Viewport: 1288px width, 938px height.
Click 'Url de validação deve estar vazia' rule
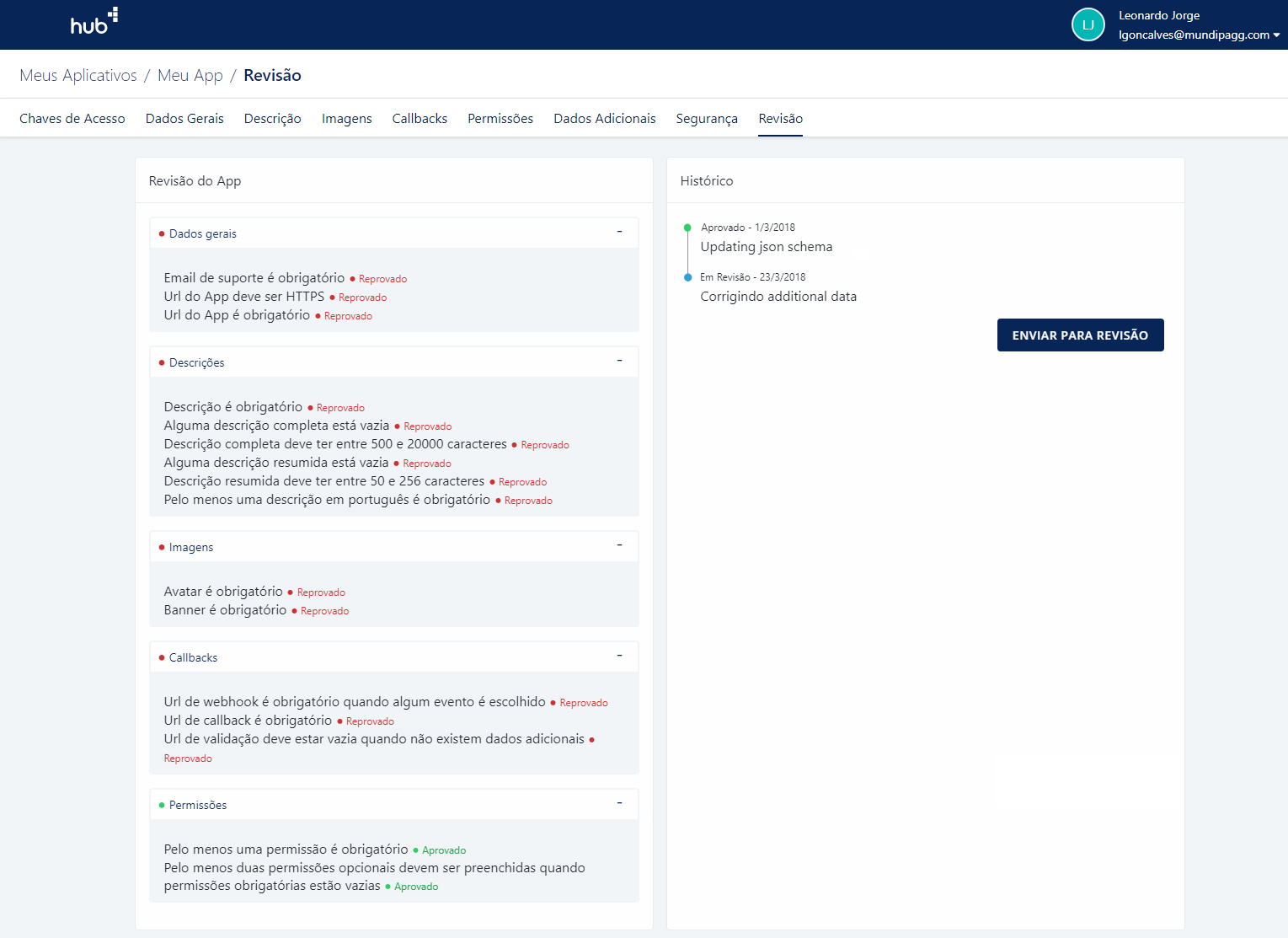click(374, 739)
